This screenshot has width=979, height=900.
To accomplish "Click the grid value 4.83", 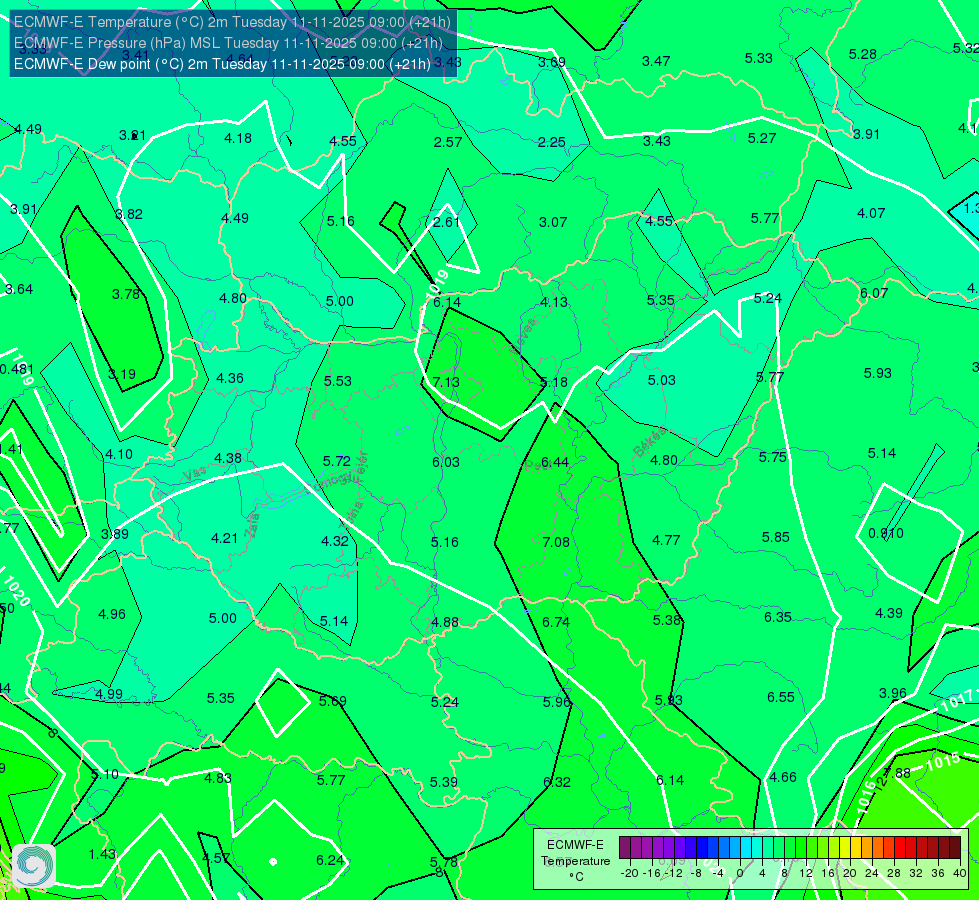I will tap(218, 778).
